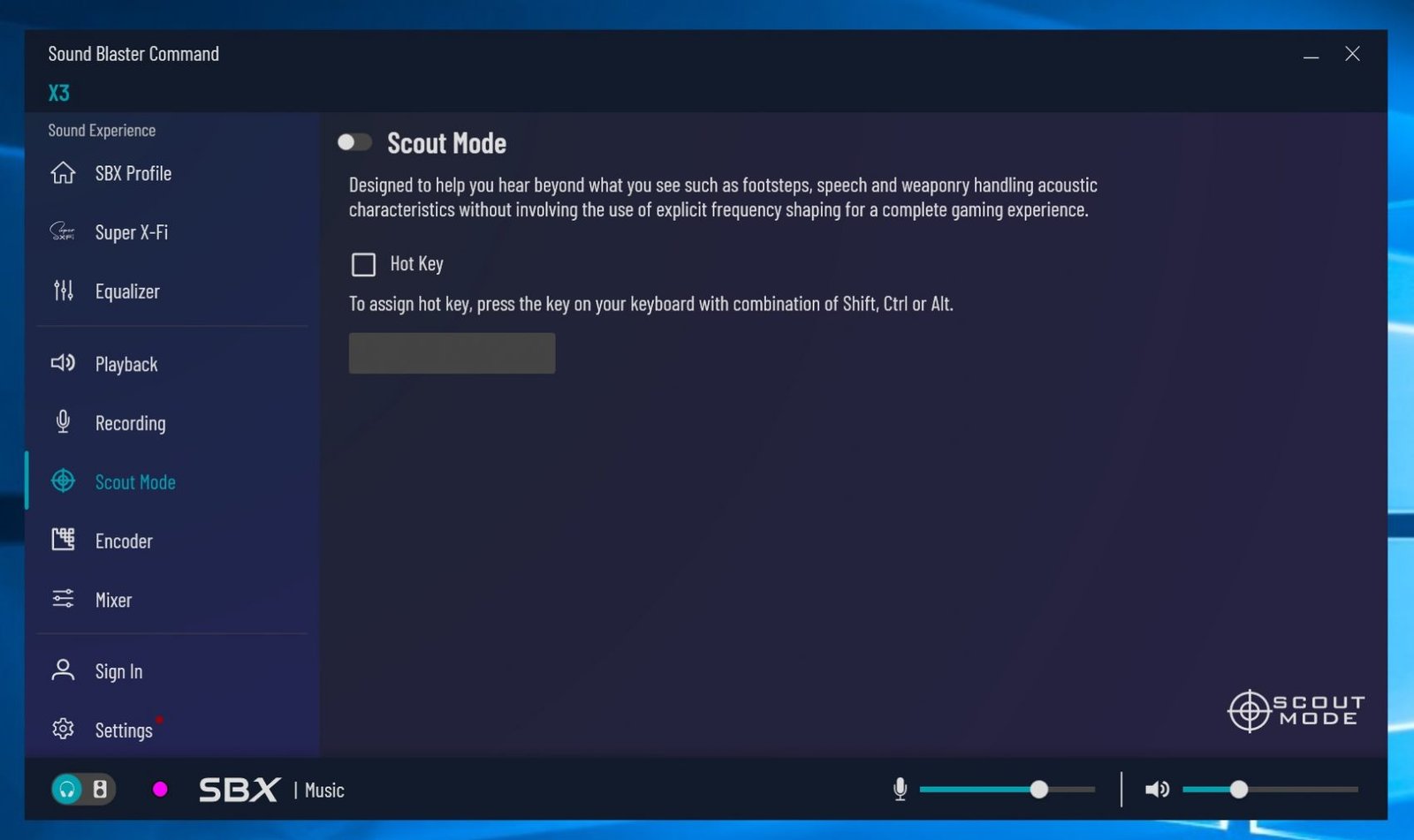The width and height of the screenshot is (1414, 840).
Task: Click the Equalizer sliders icon
Action: pyautogui.click(x=63, y=291)
